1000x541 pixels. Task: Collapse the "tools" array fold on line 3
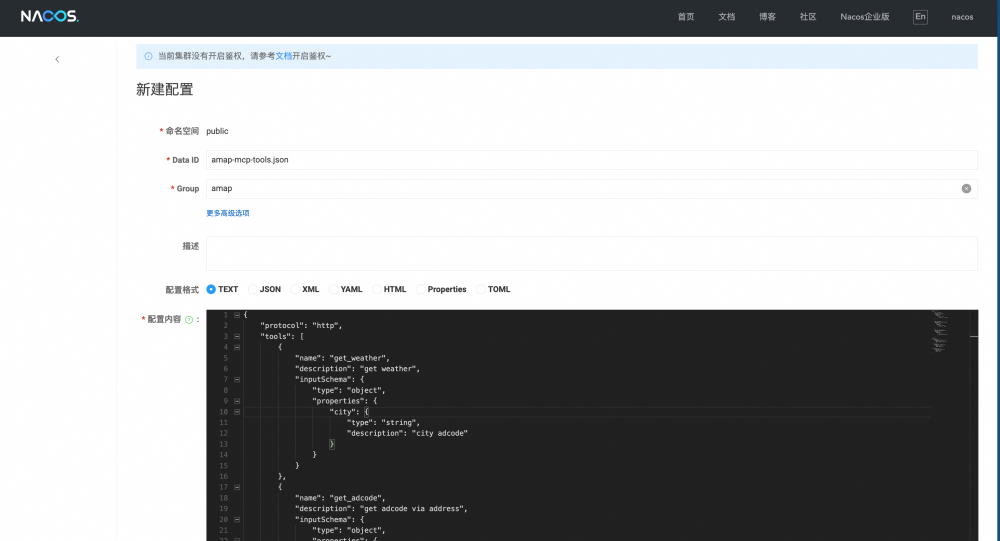coord(237,336)
